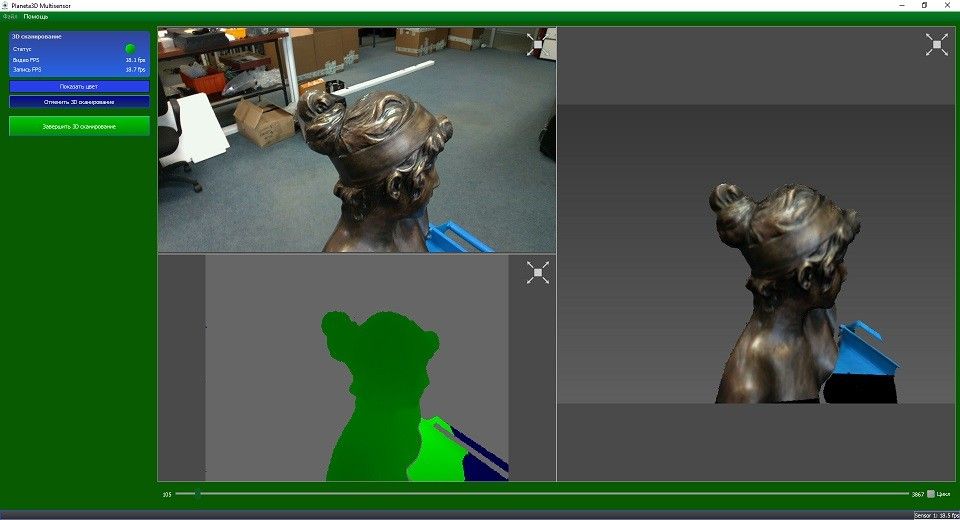Click the middle of the frame timeline track

[x=543, y=493]
